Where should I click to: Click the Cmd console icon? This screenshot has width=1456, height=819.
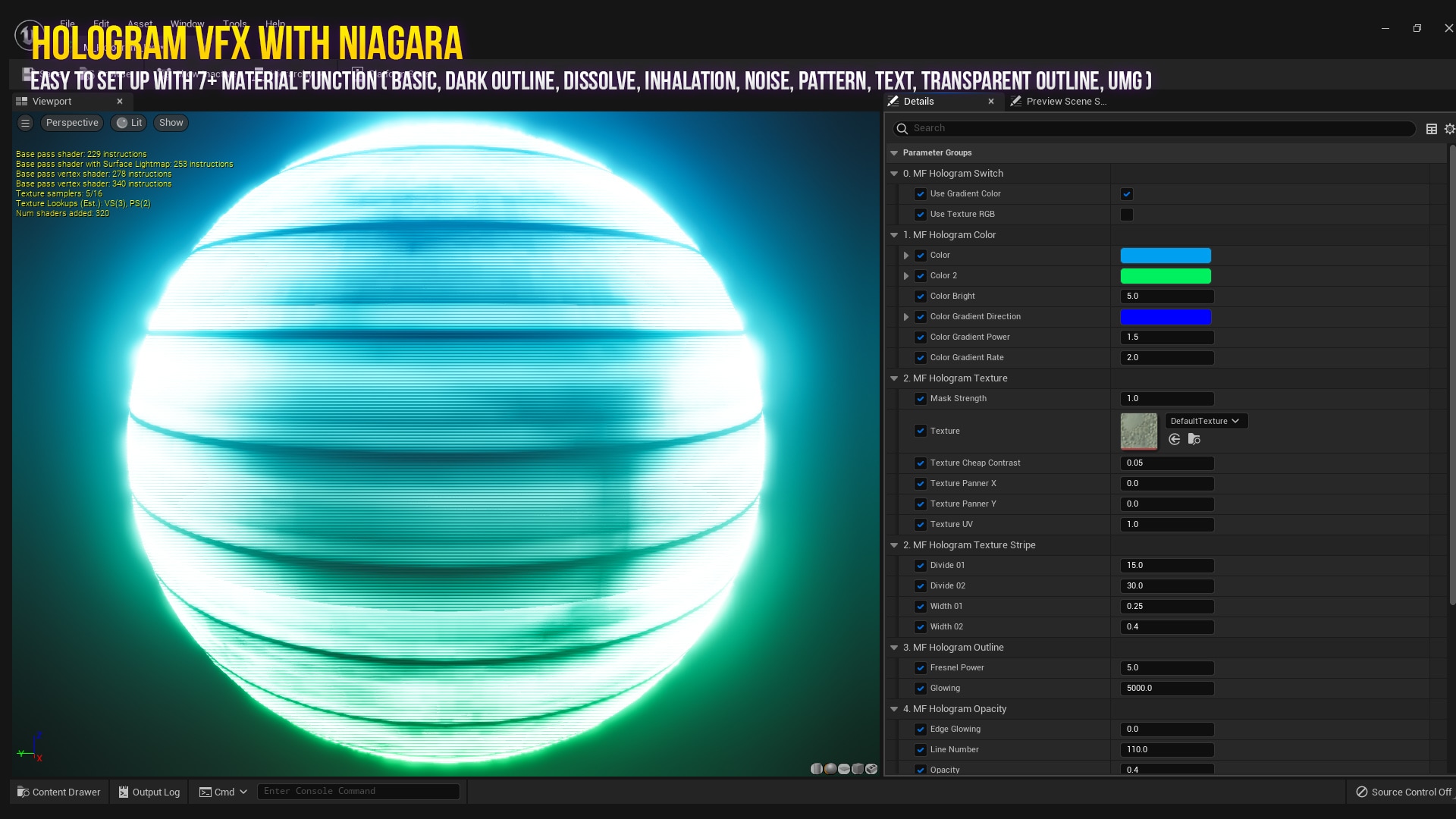pyautogui.click(x=206, y=792)
